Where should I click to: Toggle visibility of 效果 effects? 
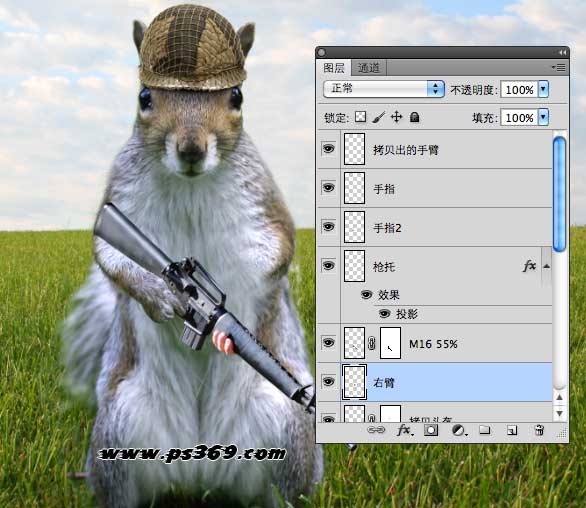coord(367,295)
